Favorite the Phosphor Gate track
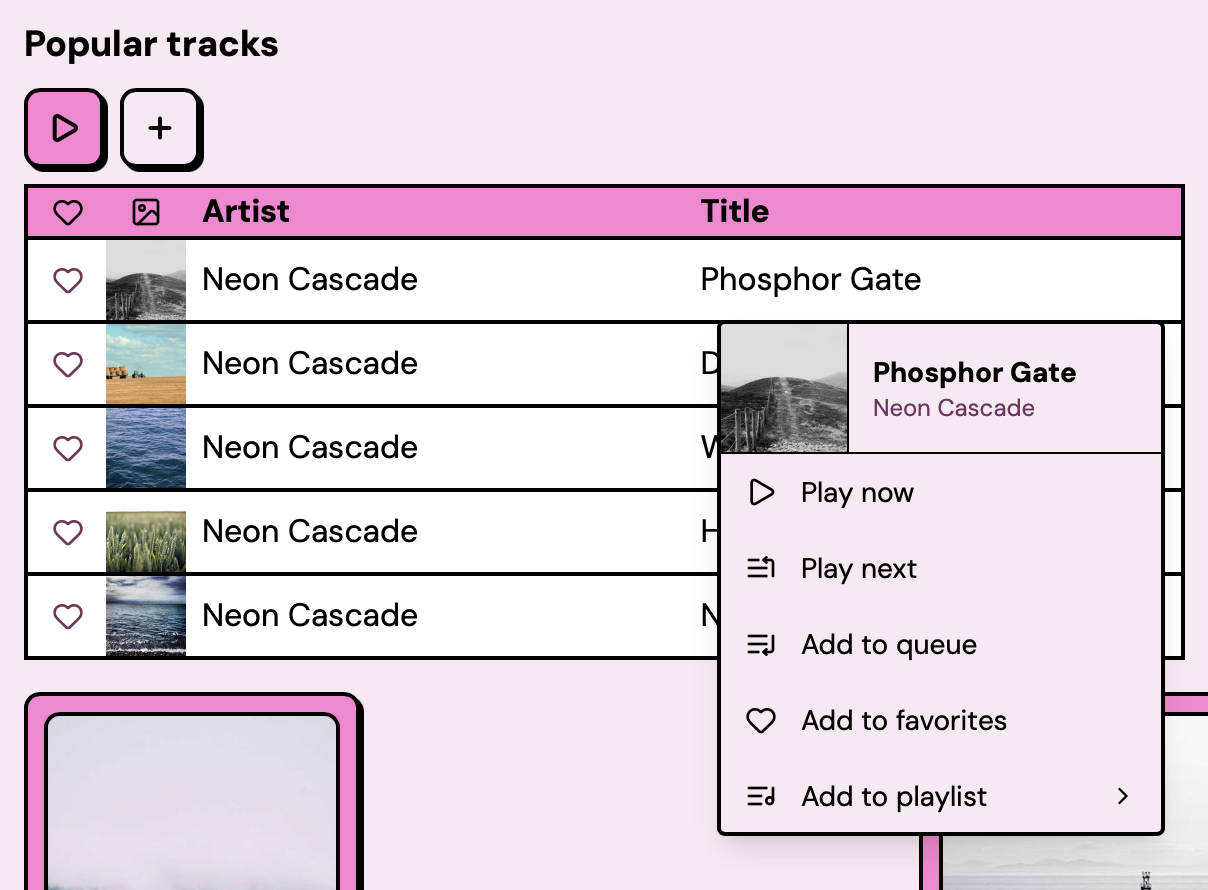Viewport: 1208px width, 890px height. [68, 280]
